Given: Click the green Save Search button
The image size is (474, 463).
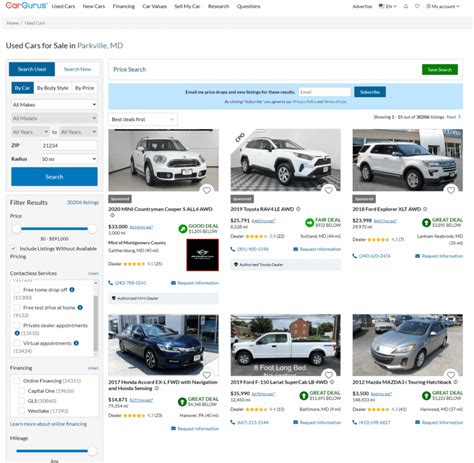Looking at the screenshot, I should point(440,70).
